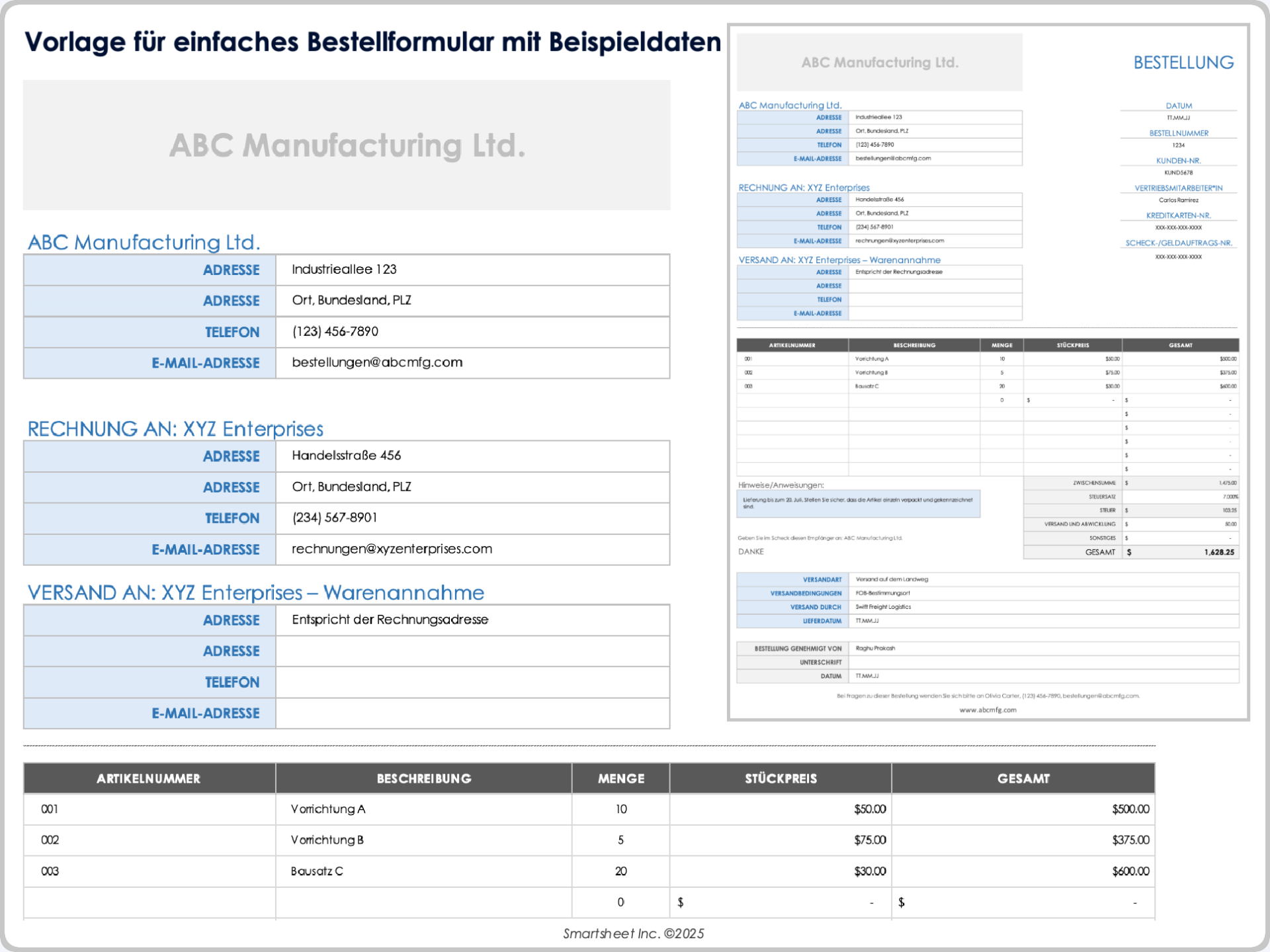Screen dimensions: 1270x952
Task: Select the large 'Industrieallee 123' address cell
Action: click(472, 270)
